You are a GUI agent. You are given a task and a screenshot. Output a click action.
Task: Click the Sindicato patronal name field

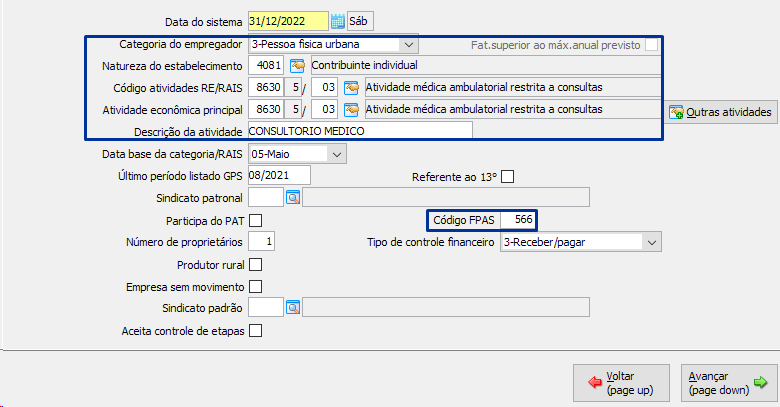446,198
